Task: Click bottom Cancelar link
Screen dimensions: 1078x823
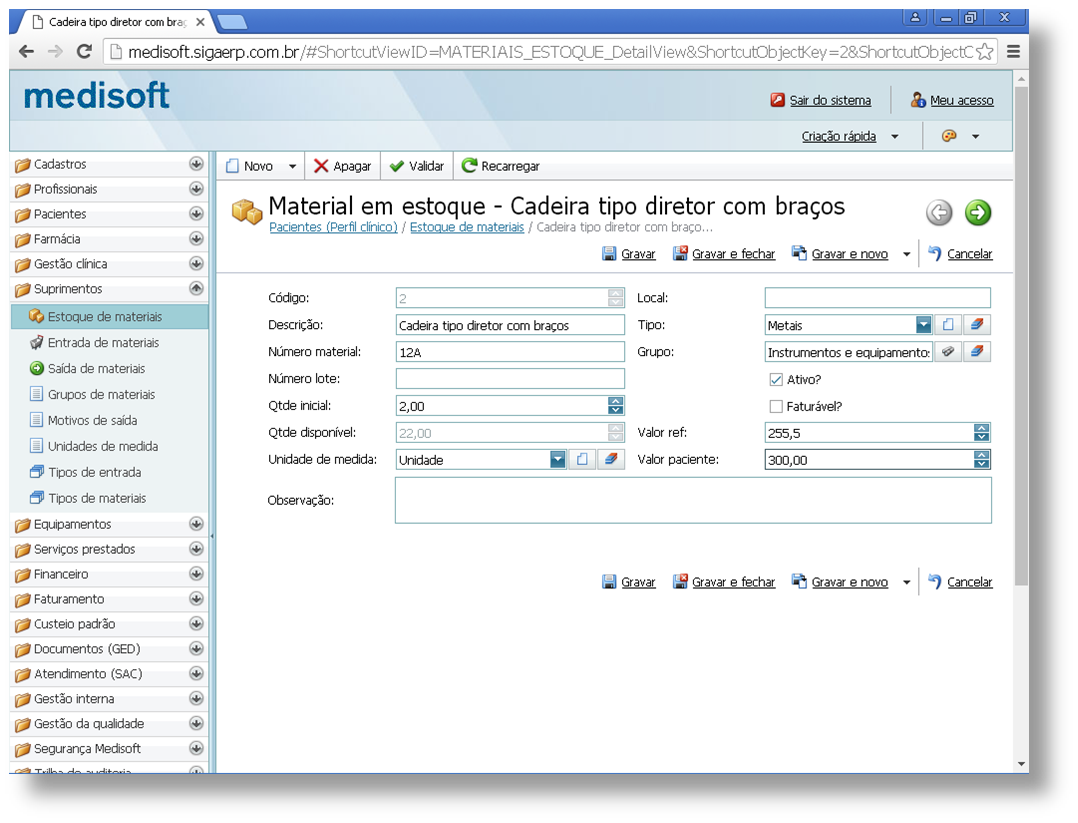Action: (x=960, y=582)
